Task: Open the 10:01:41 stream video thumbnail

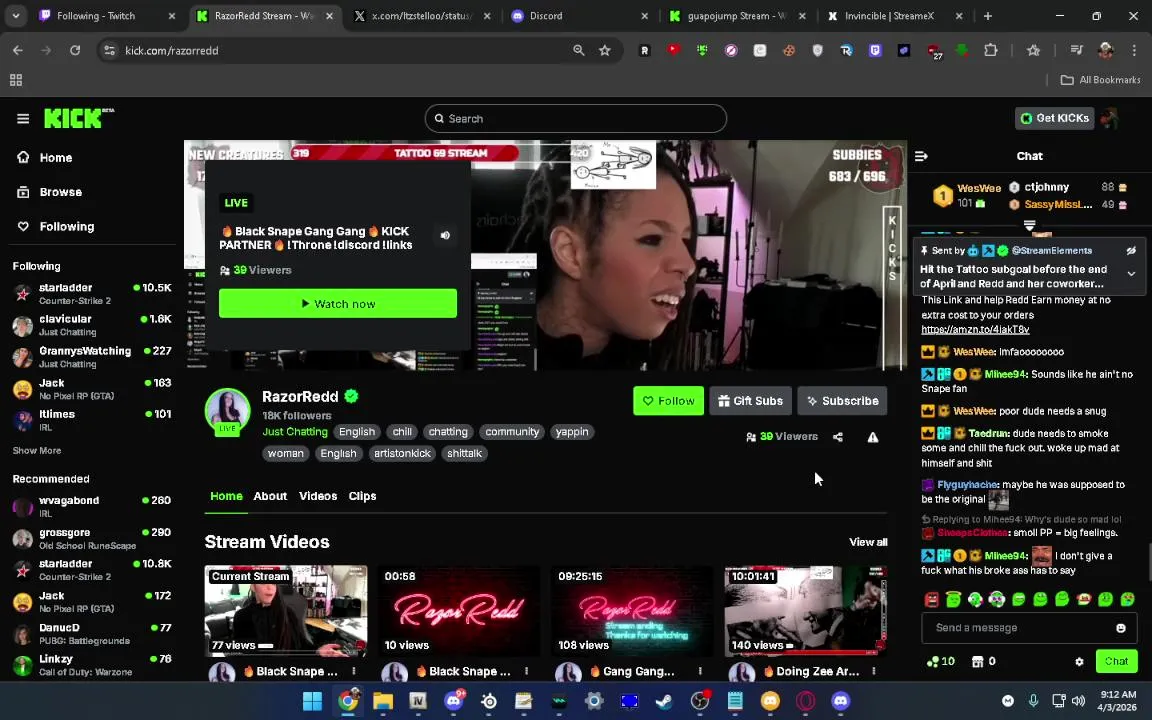Action: [x=806, y=611]
